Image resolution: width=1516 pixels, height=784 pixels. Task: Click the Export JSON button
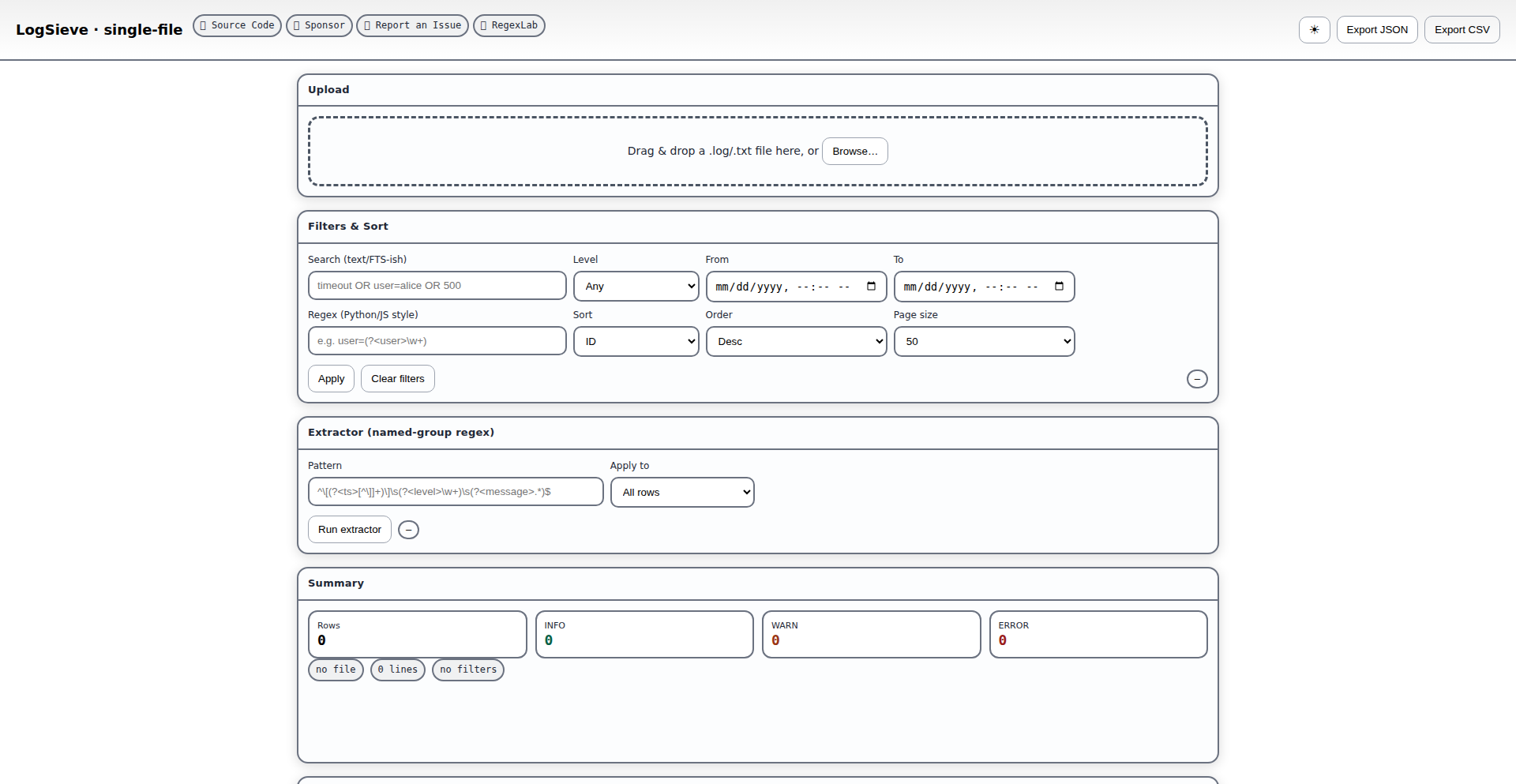(1377, 30)
